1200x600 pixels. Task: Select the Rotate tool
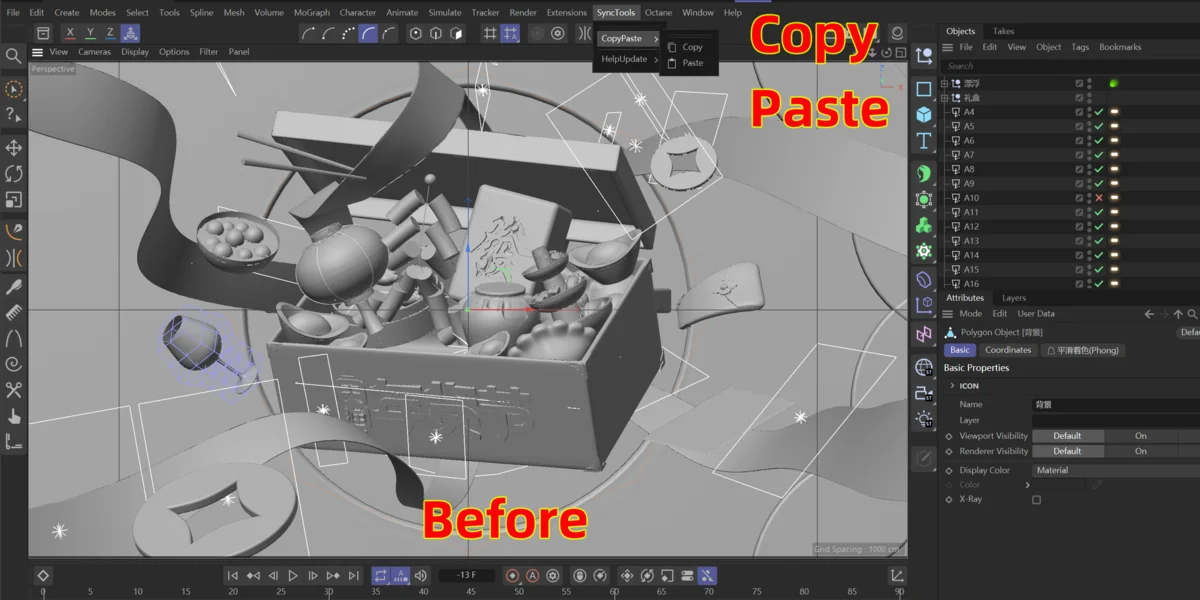(x=14, y=172)
